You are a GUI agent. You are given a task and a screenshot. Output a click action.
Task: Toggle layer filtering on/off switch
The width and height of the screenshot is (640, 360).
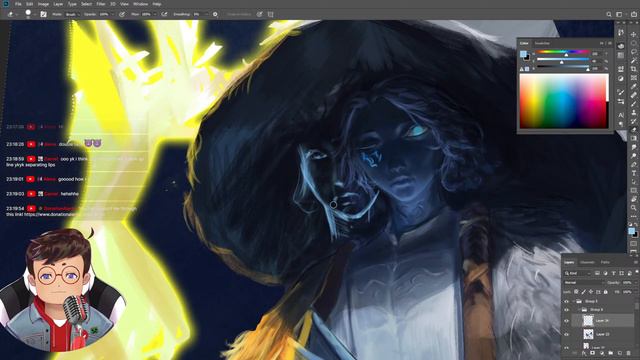point(637,271)
